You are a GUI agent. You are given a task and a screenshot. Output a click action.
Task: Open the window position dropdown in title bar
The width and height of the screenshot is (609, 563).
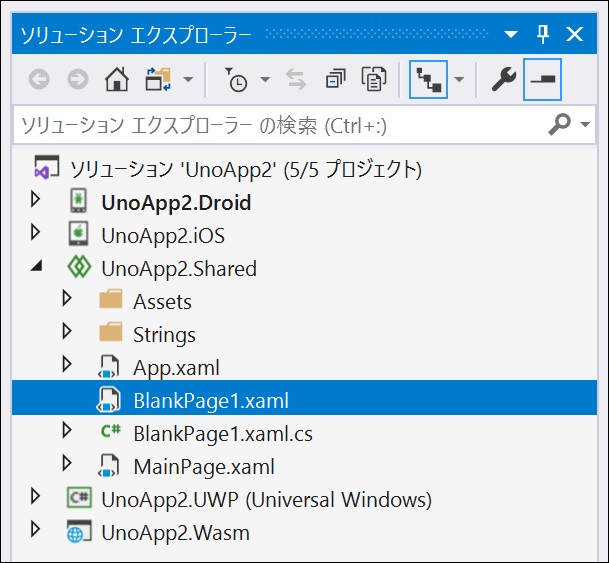pos(511,35)
